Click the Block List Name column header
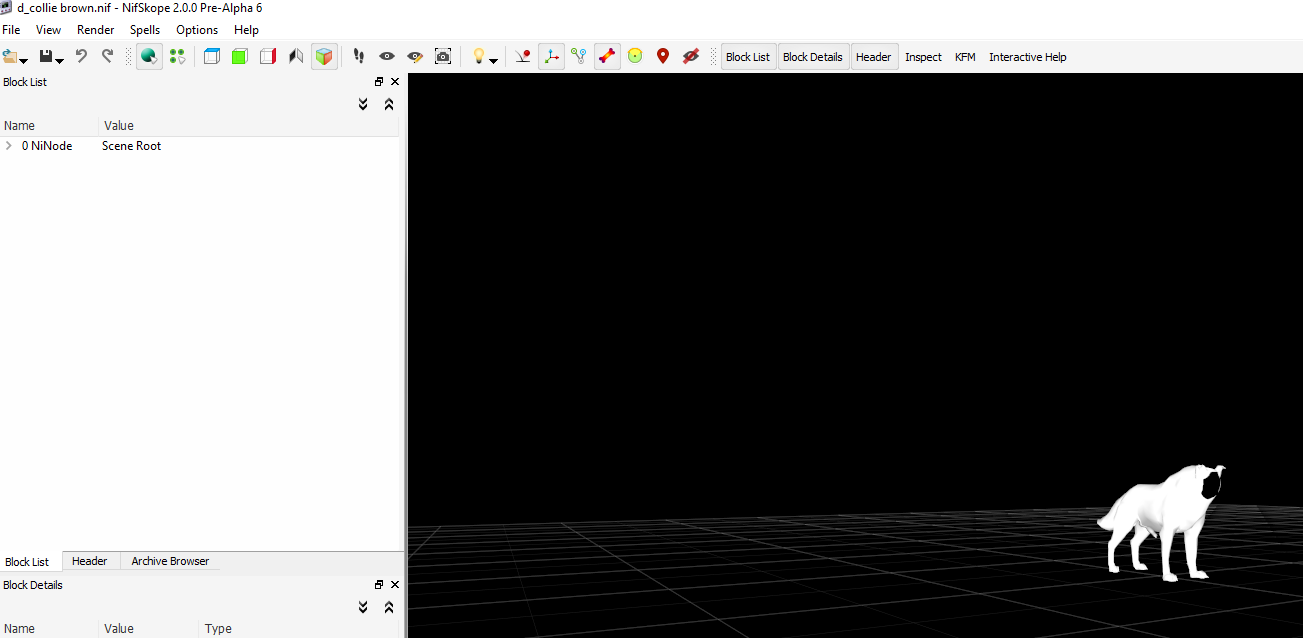Viewport: 1303px width, 638px height. click(x=50, y=126)
